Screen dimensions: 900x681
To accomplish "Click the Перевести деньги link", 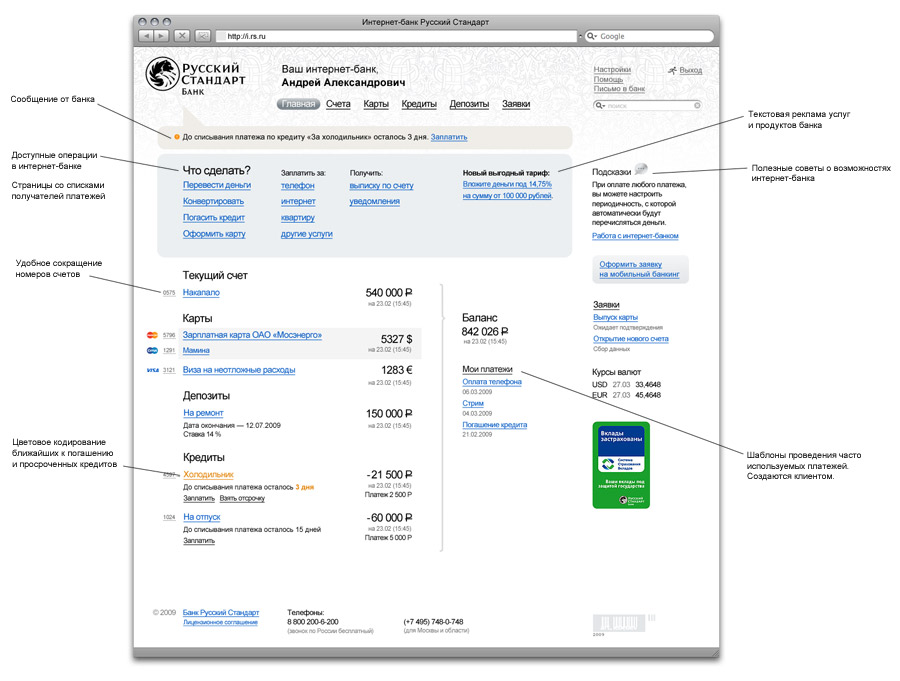I will click(x=216, y=185).
